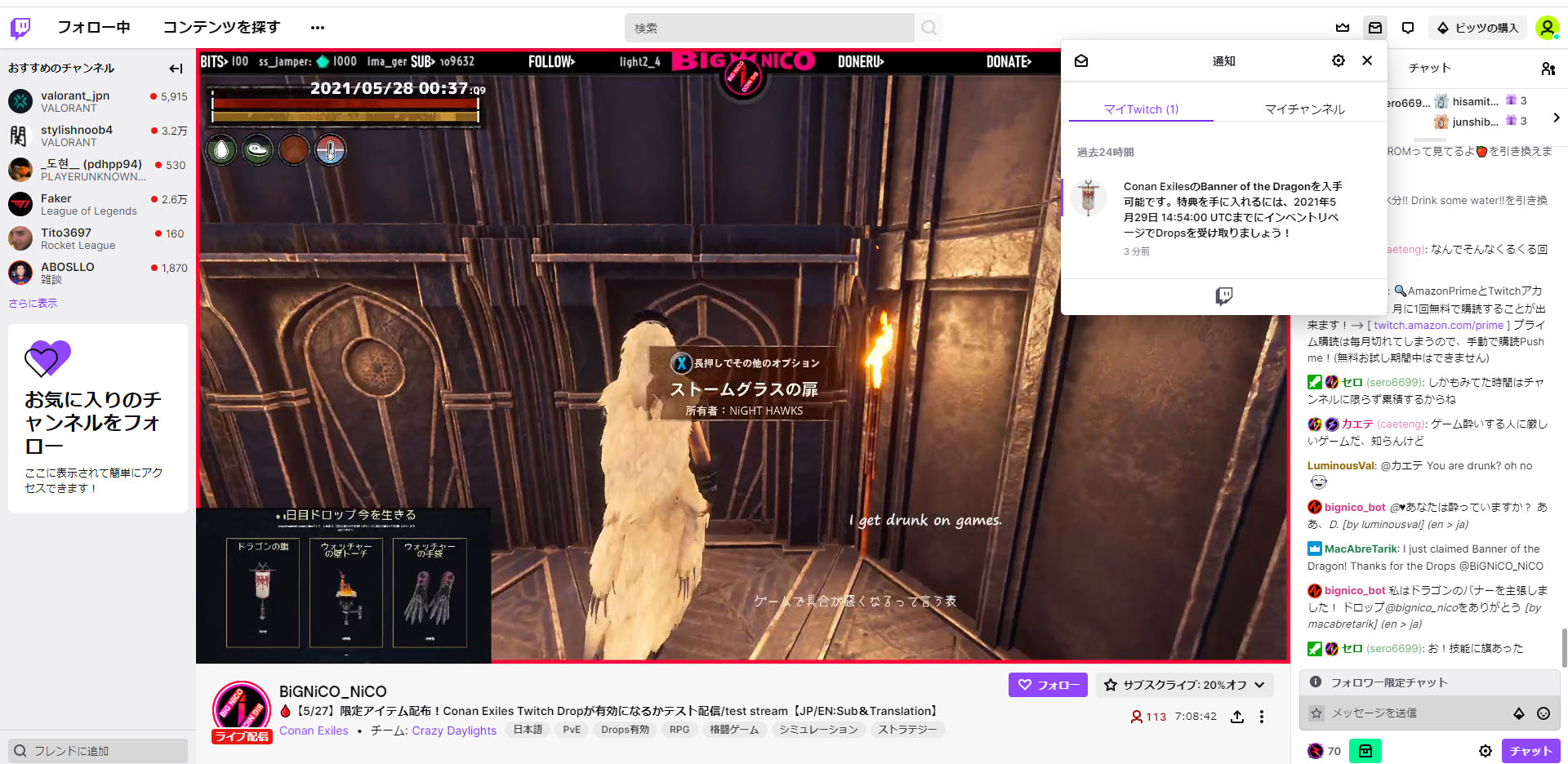
Task: Open the フォロー中 nav item
Action: (x=93, y=28)
